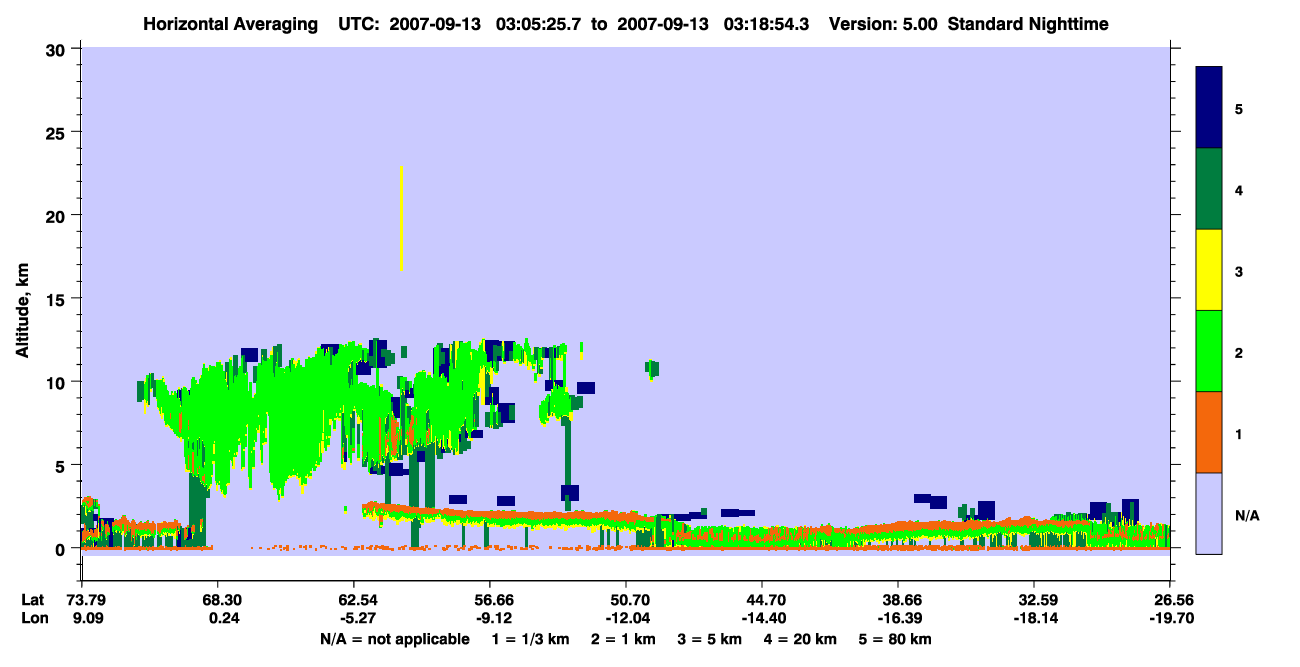Click the colorbar label 'N/A'
This screenshot has height=667, width=1300.
pos(1246,515)
